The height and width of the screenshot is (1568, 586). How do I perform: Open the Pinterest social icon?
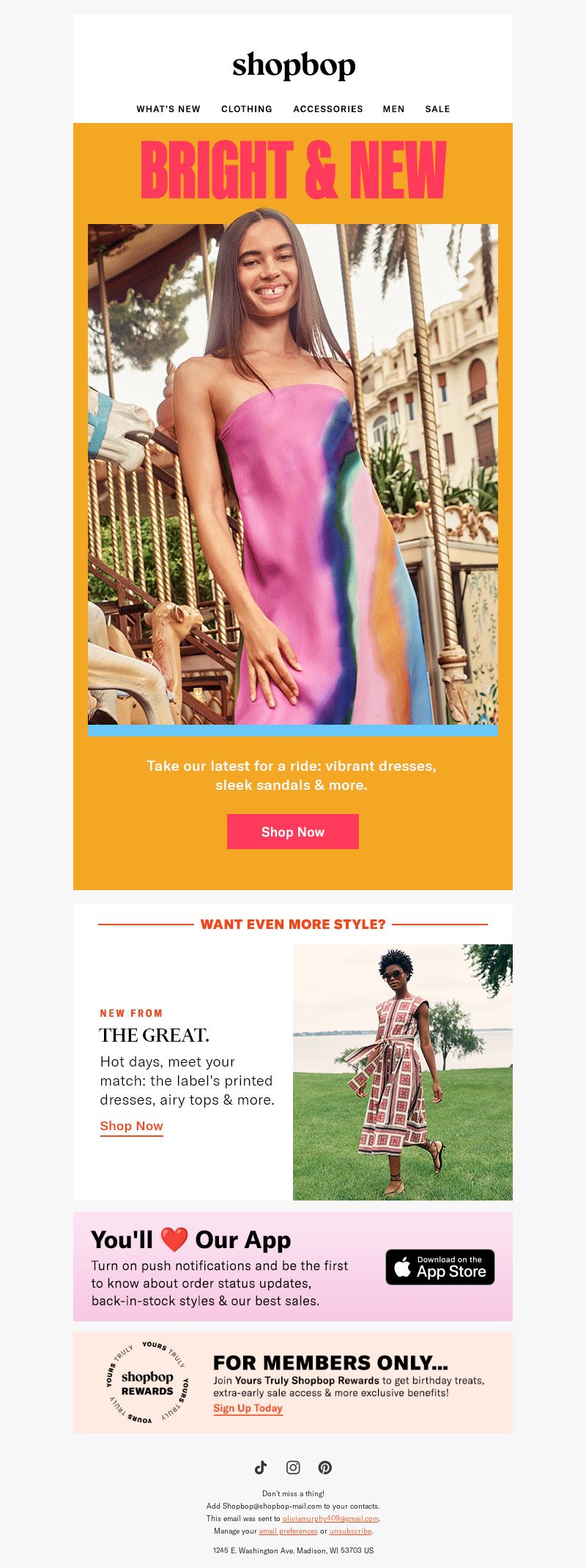pos(325,1467)
